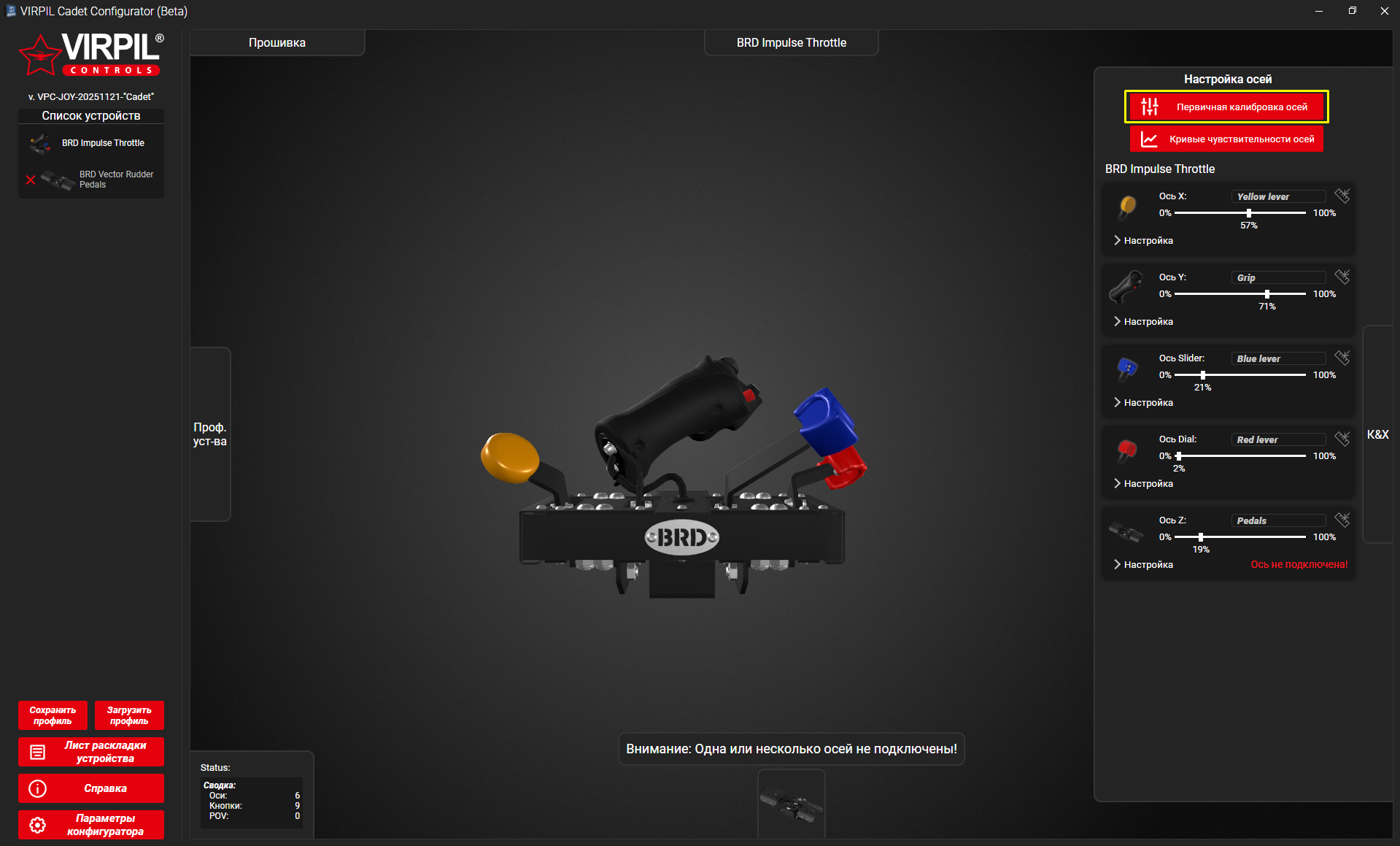
Task: Click the ruler icon beside Red lever field
Action: point(1342,439)
